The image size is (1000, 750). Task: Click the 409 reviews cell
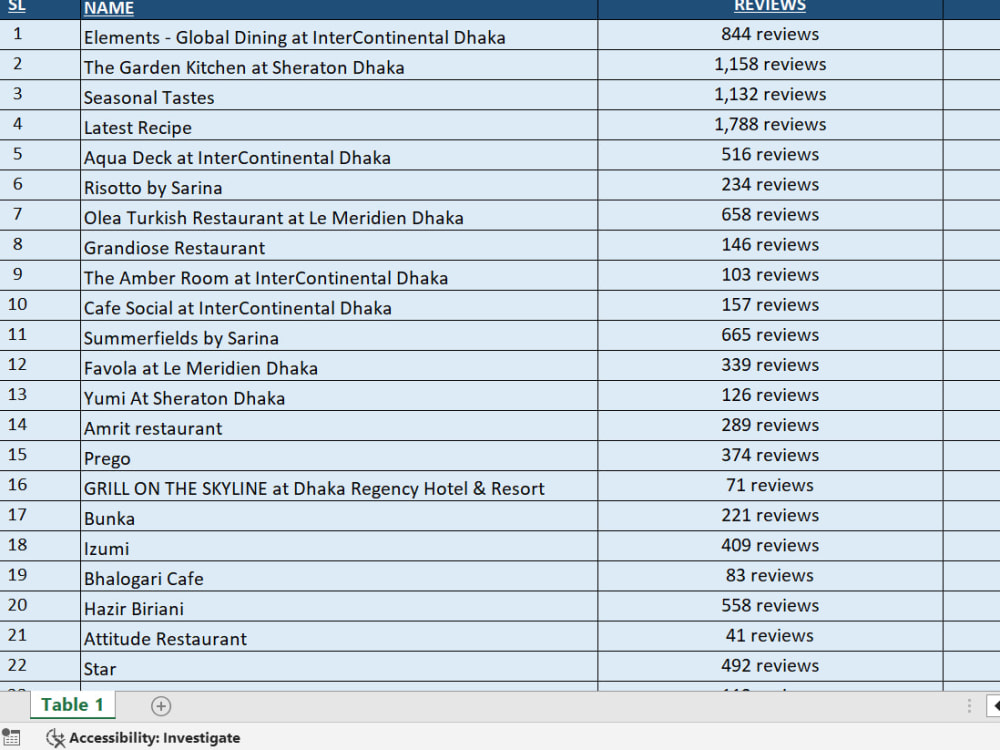770,546
